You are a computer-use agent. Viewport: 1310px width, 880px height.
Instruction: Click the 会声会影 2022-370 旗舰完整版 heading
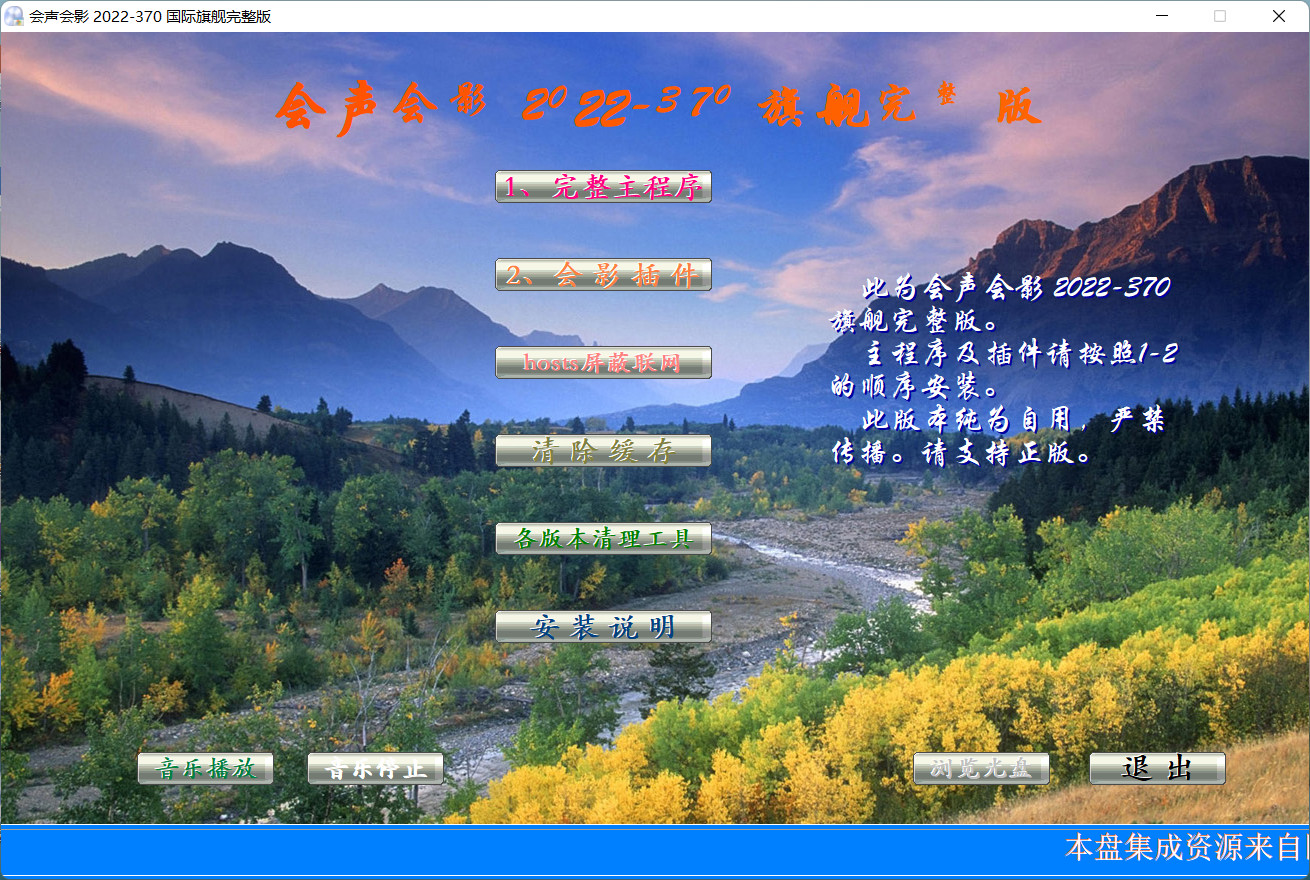[x=658, y=108]
